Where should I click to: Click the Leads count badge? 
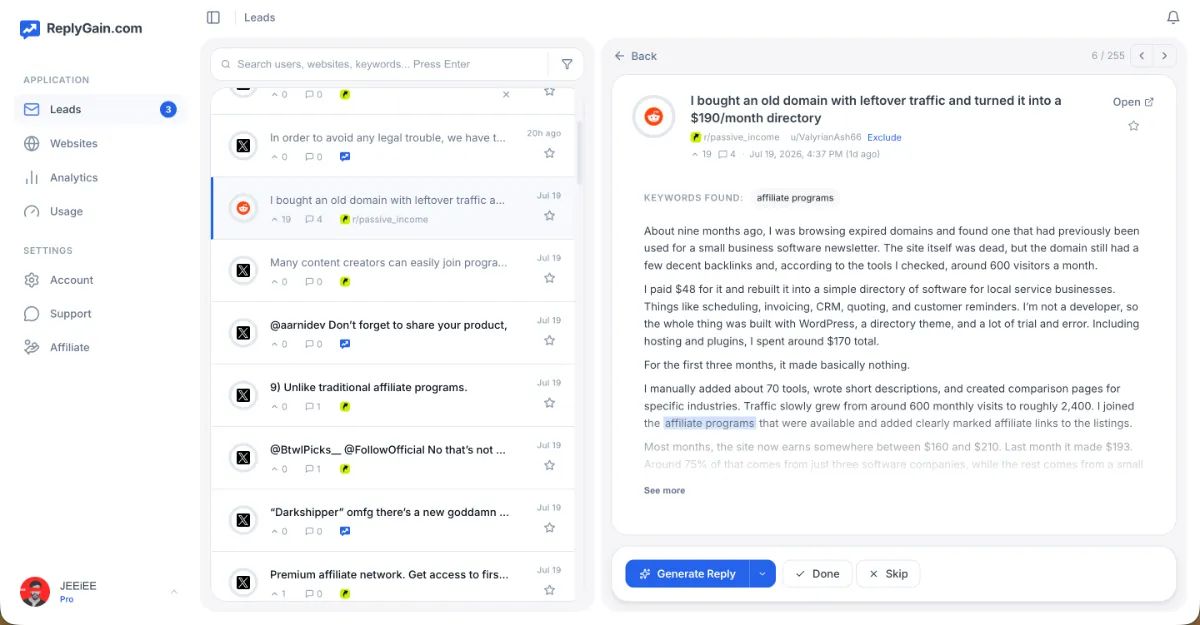point(168,109)
